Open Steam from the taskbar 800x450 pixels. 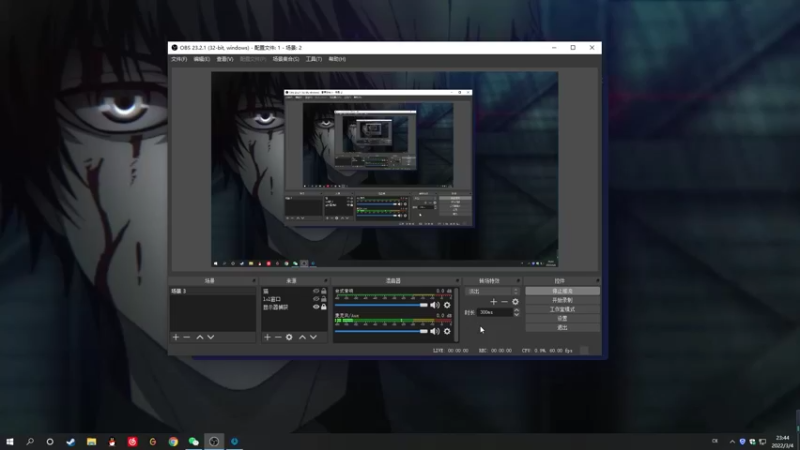coord(70,441)
